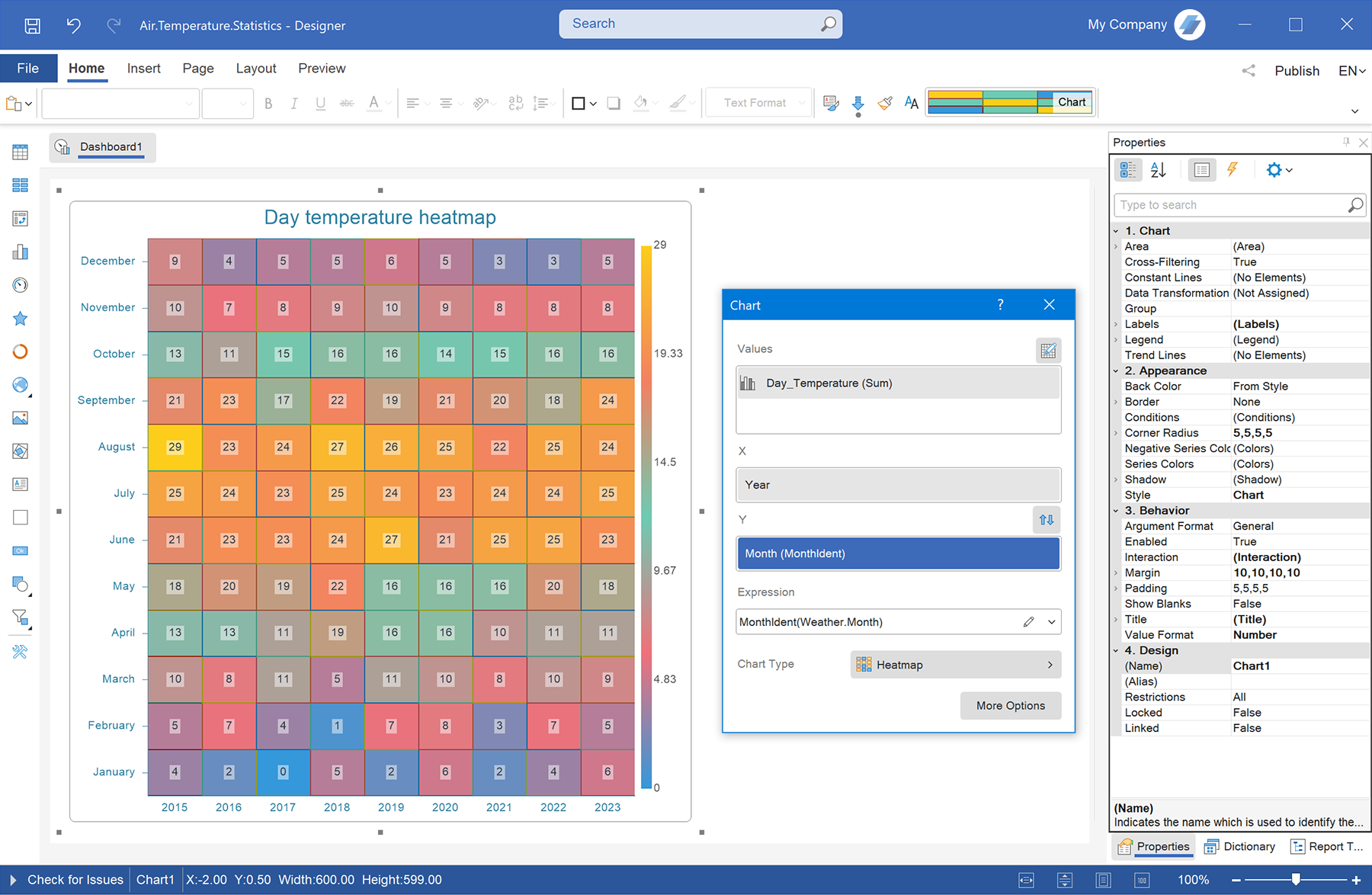Open the Chart Type Heatmap selector

(956, 665)
